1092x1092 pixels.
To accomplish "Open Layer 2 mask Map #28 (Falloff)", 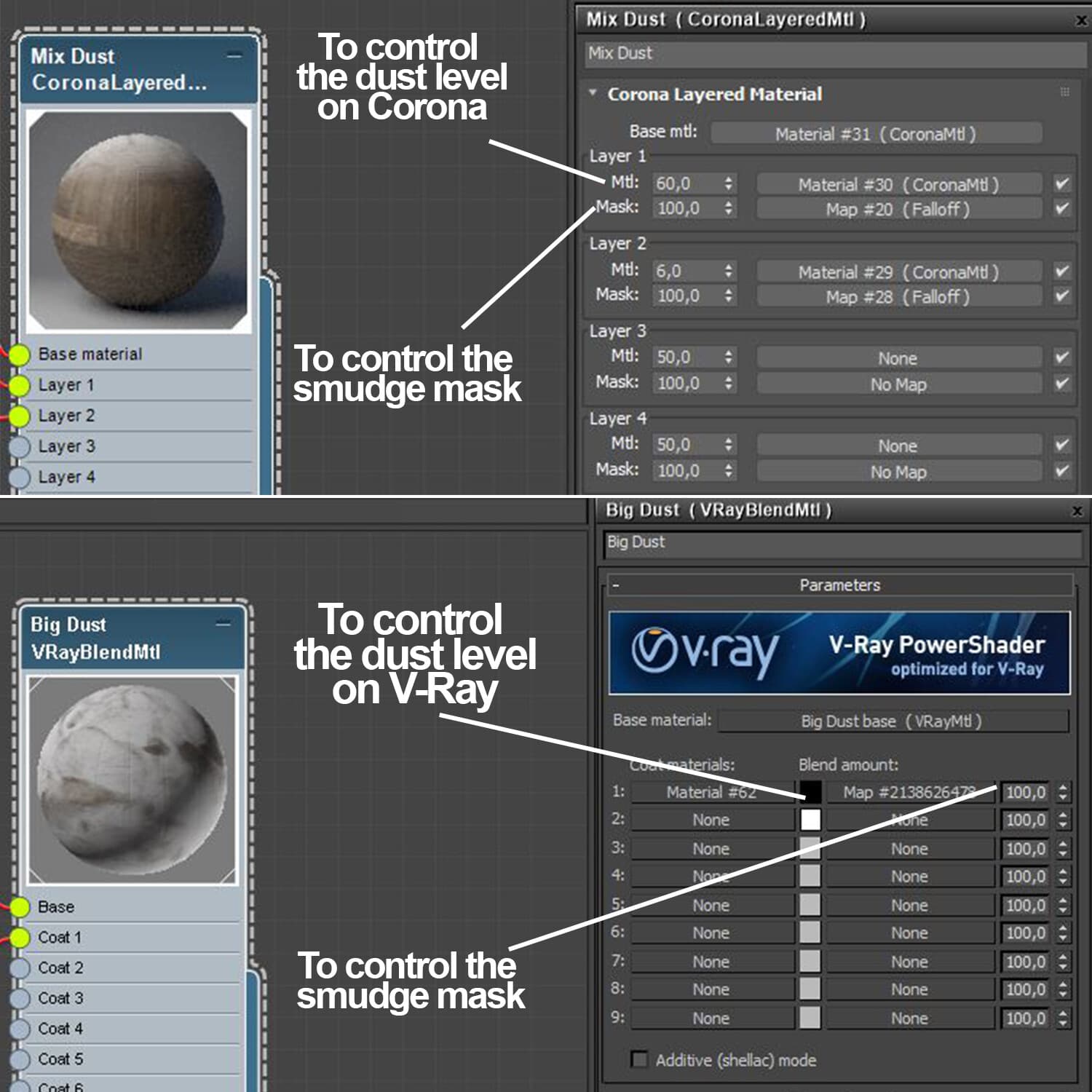I will click(898, 296).
